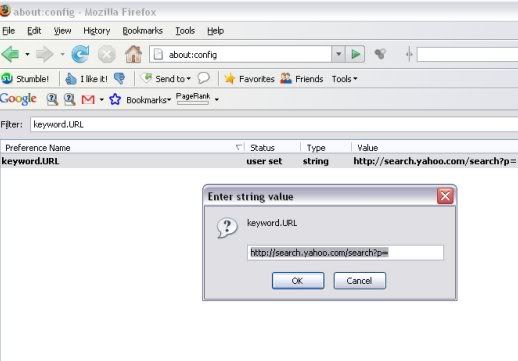This screenshot has width=518, height=361.
Task: Expand the address bar URL dropdown
Action: click(x=338, y=54)
